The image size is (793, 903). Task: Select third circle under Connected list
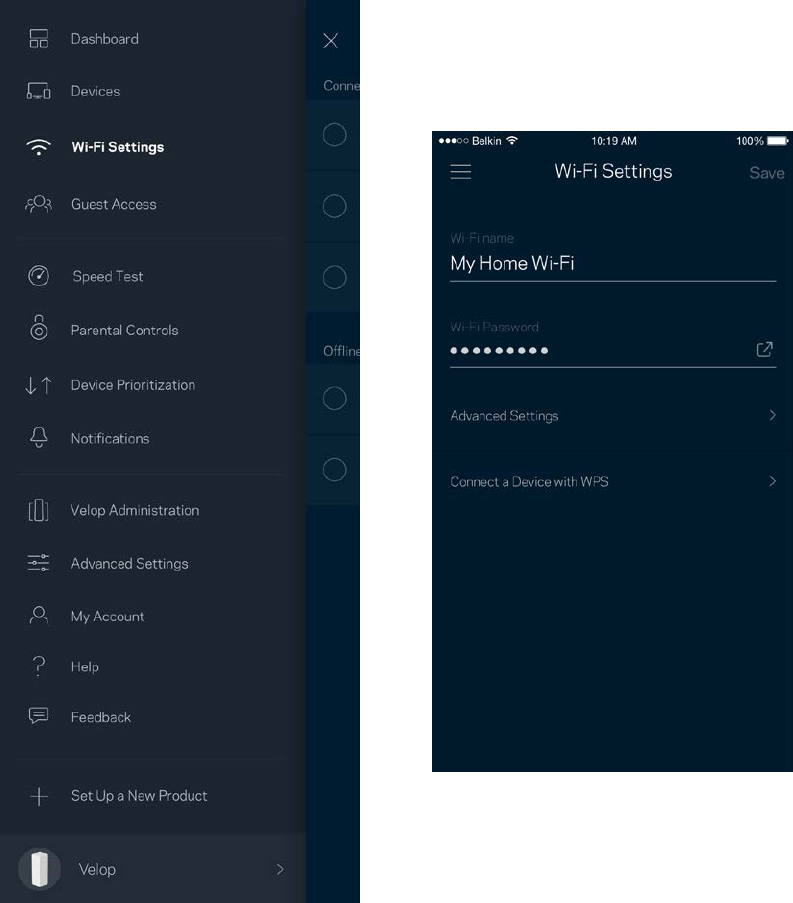[335, 277]
